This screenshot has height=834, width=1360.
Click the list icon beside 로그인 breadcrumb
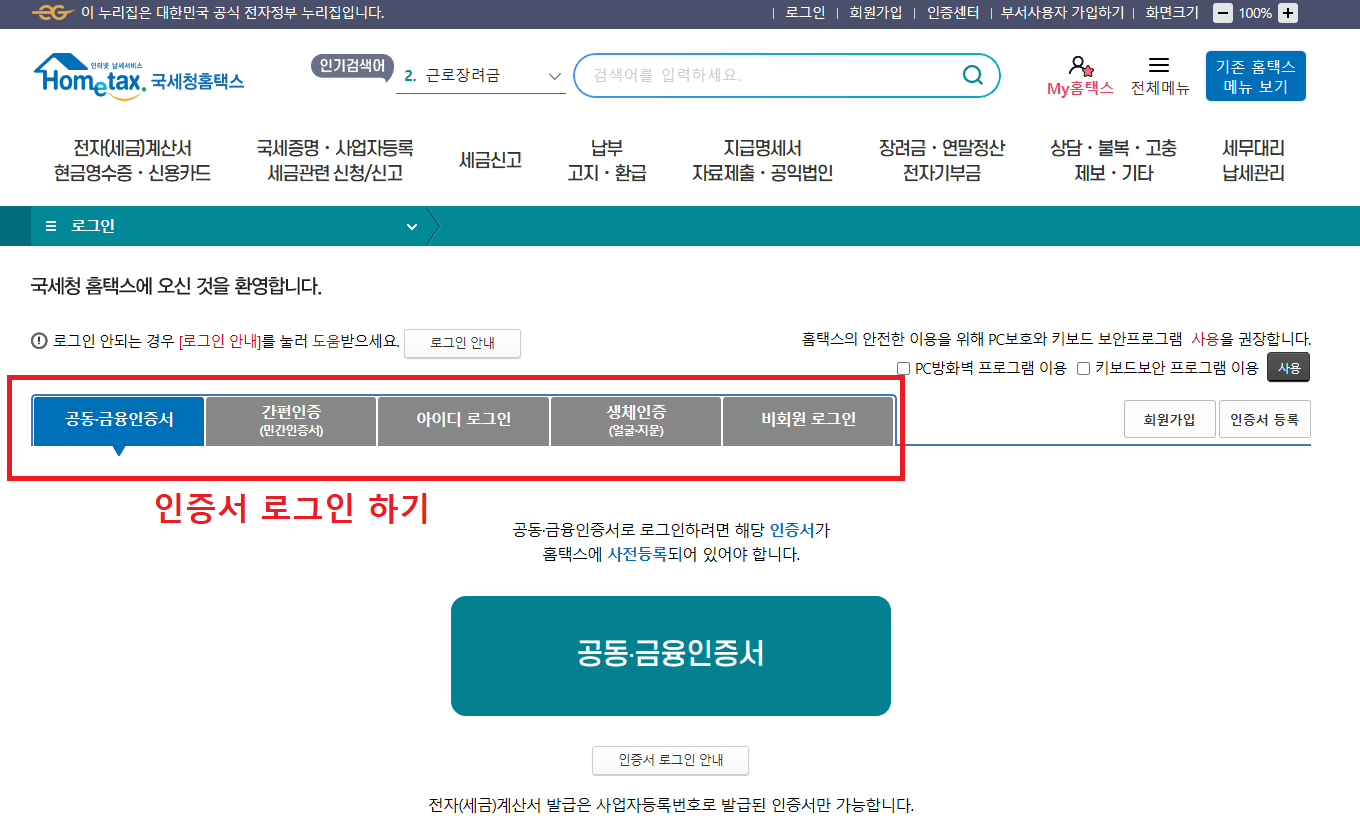click(x=51, y=226)
